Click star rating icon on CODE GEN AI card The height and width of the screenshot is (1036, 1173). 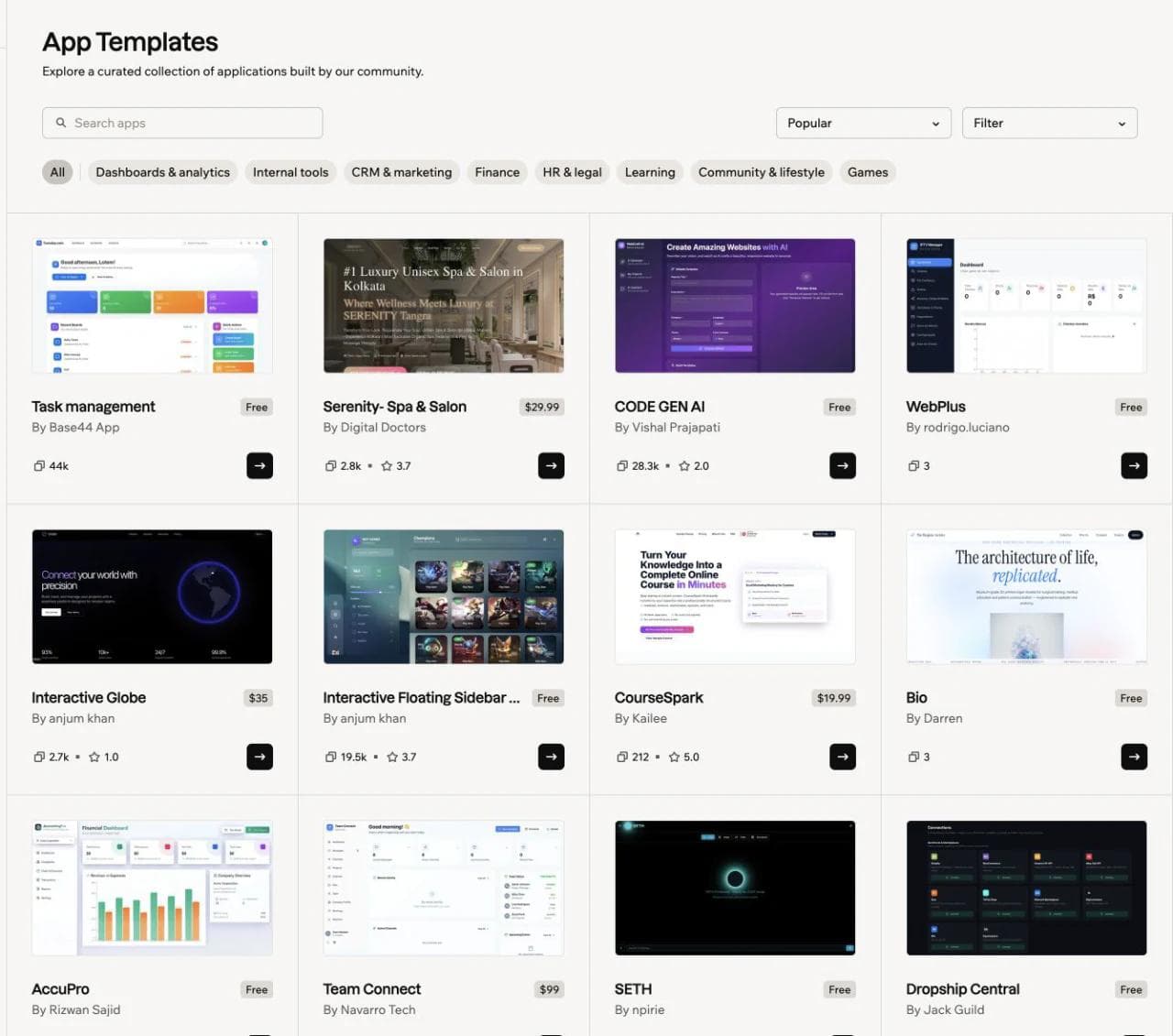tap(684, 465)
